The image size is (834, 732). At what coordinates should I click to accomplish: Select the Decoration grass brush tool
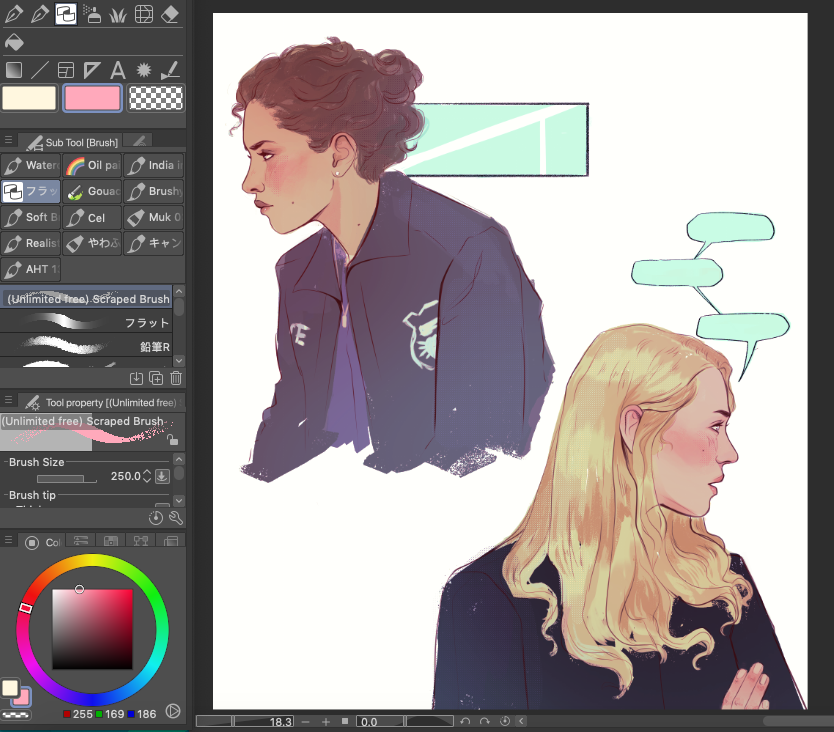118,14
